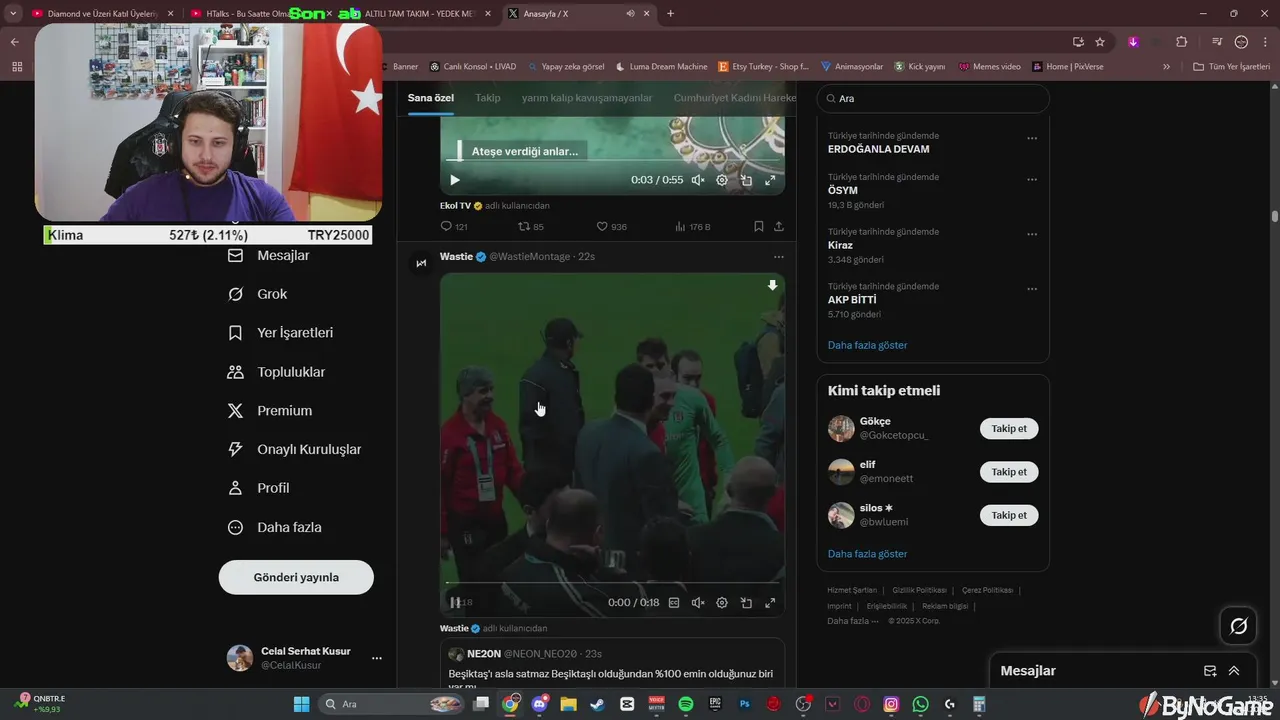This screenshot has height=720, width=1280.
Task: Switch to the Takip tab
Action: coord(488,98)
